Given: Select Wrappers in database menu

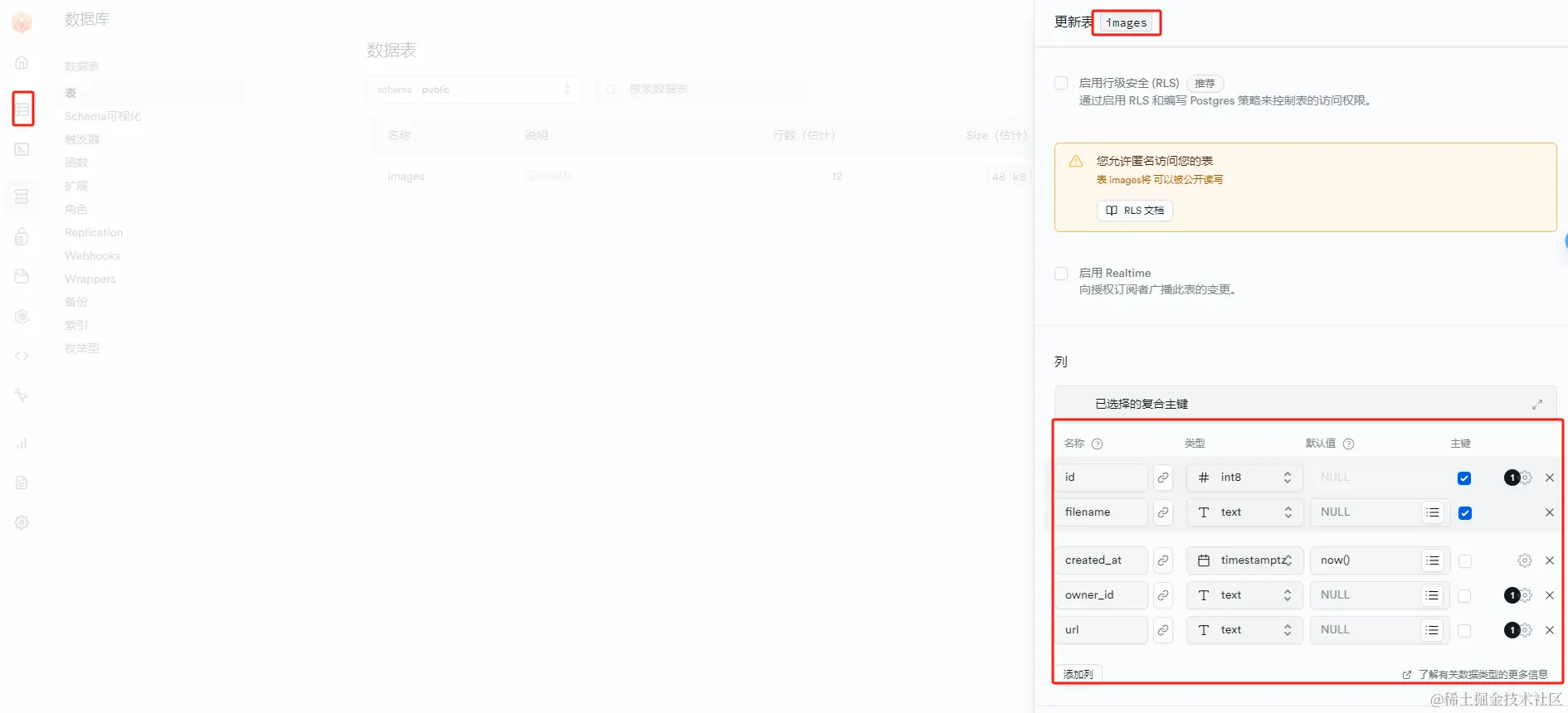Looking at the screenshot, I should click(90, 279).
